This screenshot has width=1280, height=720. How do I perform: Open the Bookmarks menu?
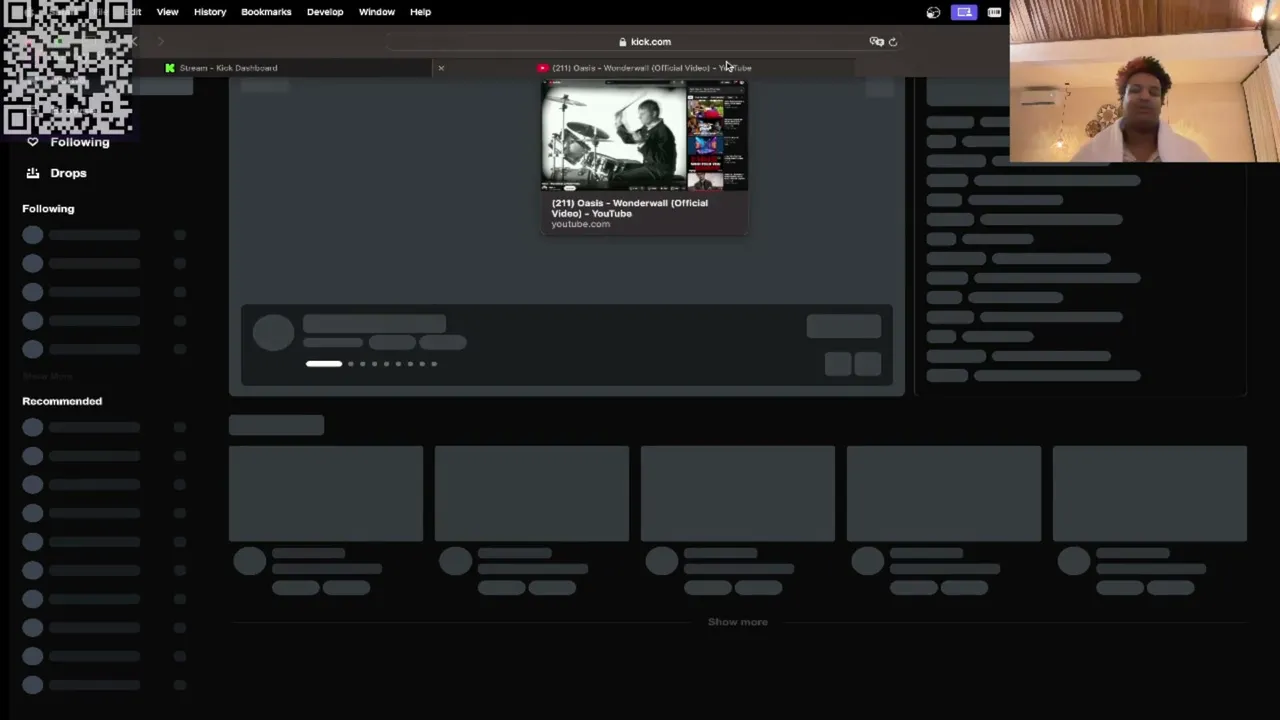[266, 12]
